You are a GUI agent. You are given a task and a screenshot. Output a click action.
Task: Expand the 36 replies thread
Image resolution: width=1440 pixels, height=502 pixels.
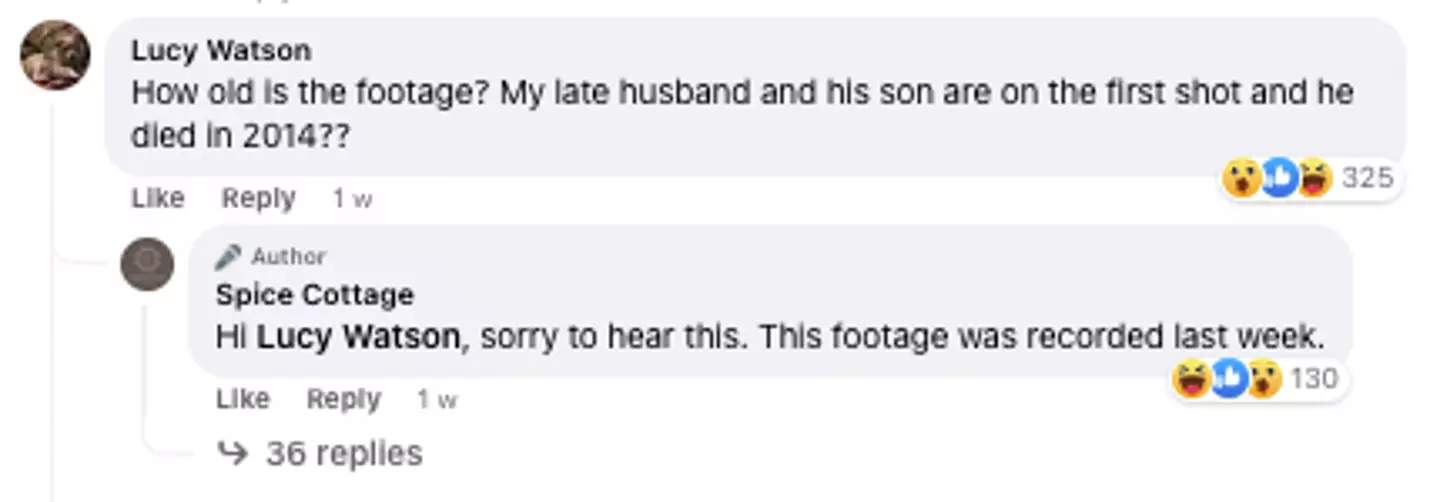[343, 454]
